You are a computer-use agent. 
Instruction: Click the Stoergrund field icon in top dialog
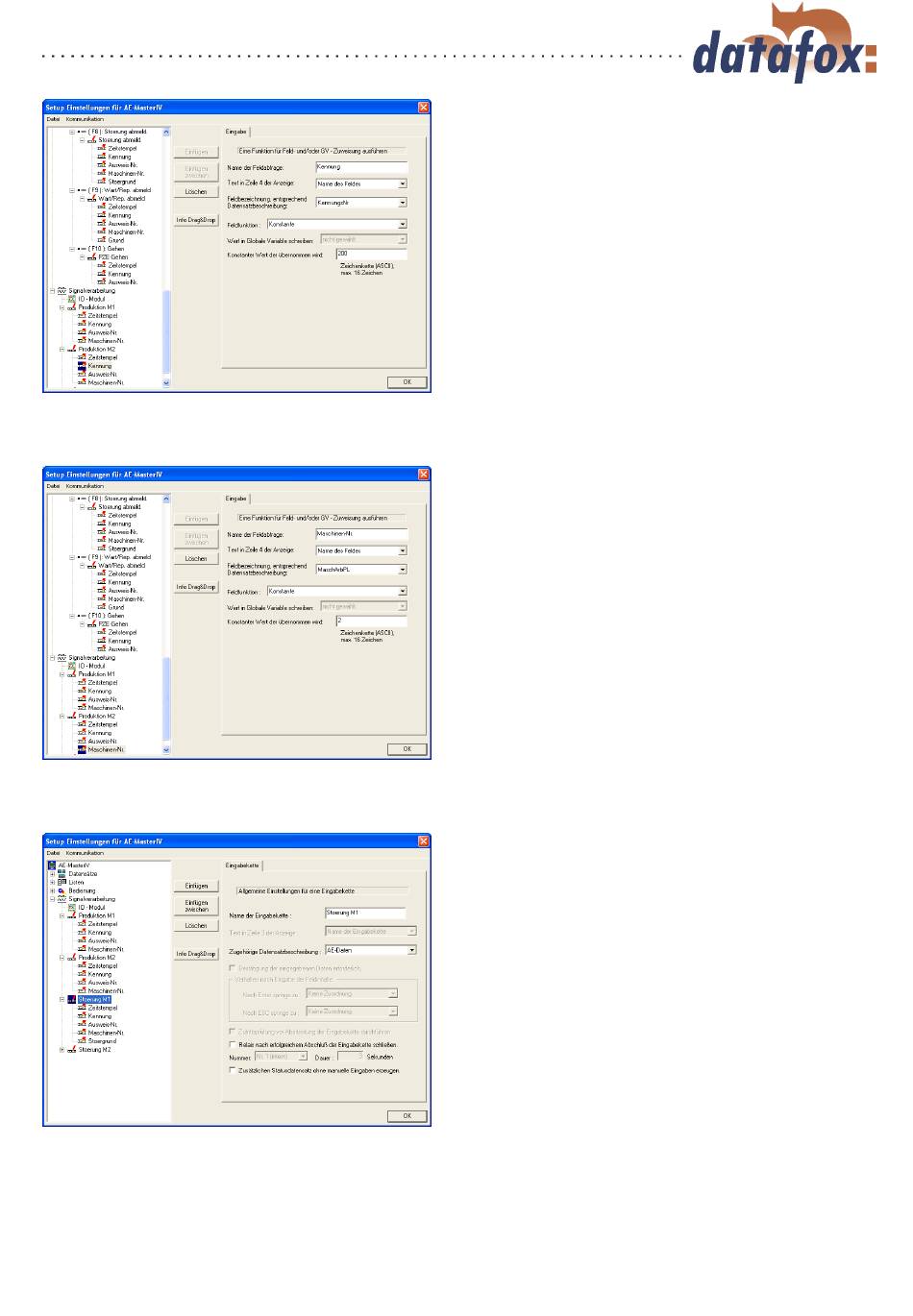102,182
